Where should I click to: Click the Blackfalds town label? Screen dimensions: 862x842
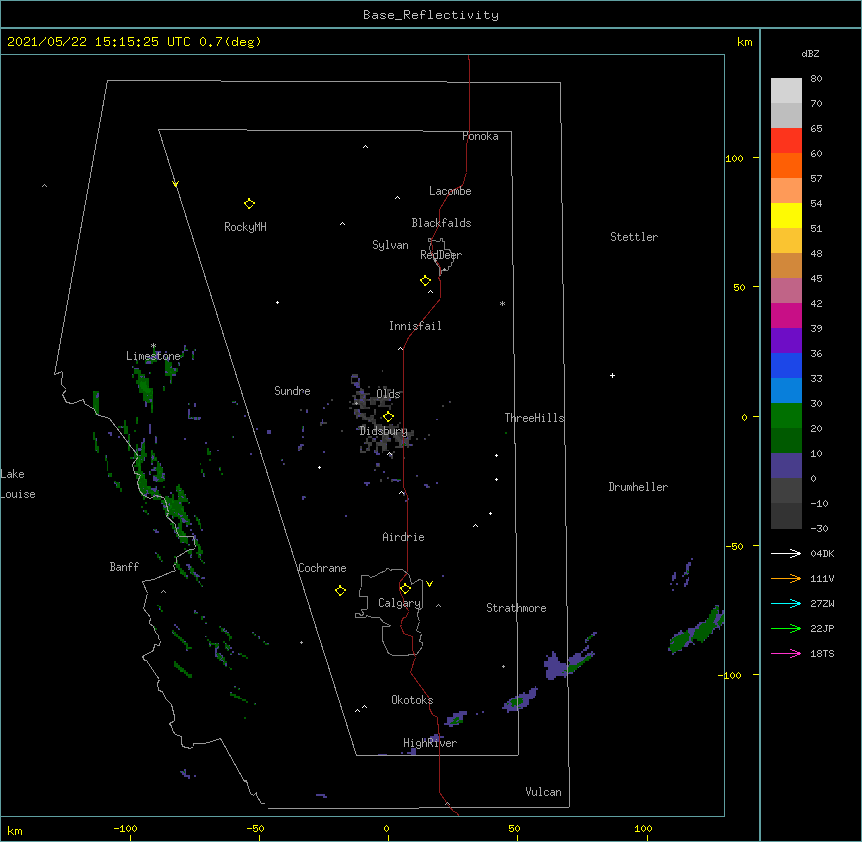(x=441, y=223)
